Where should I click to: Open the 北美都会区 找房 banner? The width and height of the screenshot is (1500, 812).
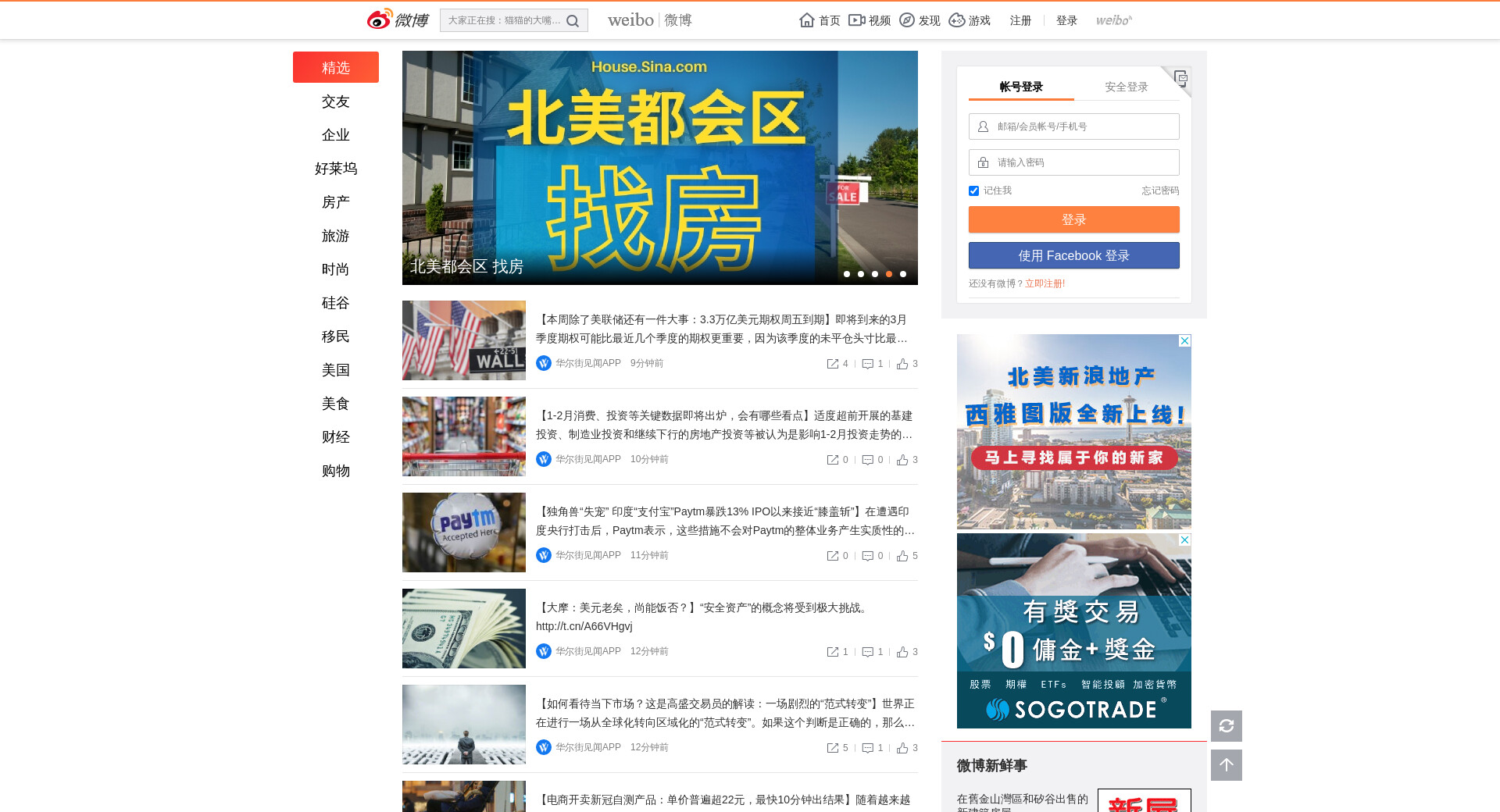point(660,168)
